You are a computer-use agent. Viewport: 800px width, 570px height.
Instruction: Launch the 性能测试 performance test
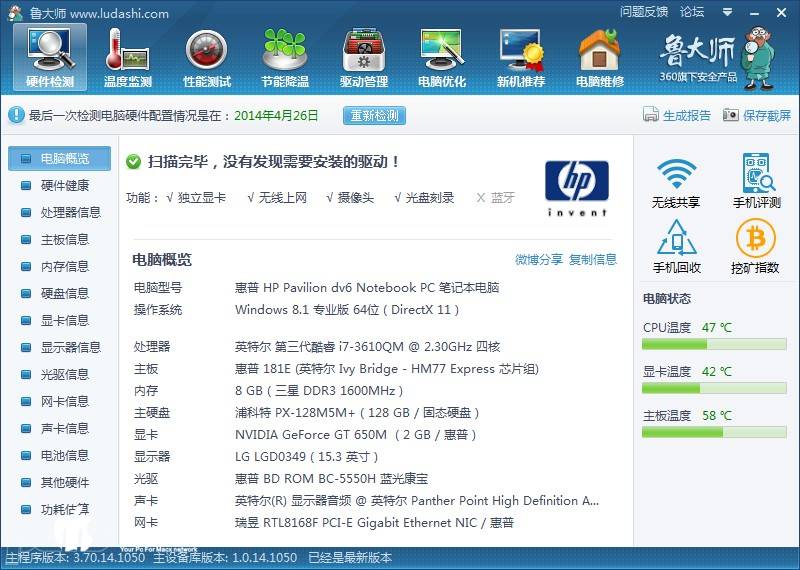tap(207, 56)
